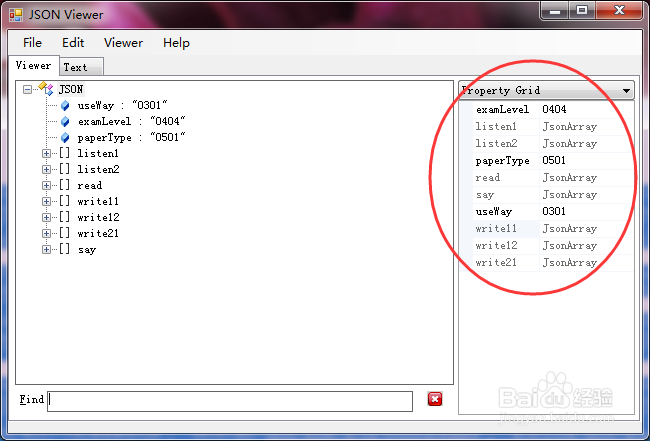The height and width of the screenshot is (441, 650).
Task: Click write12 row in property grid
Action: click(x=553, y=246)
